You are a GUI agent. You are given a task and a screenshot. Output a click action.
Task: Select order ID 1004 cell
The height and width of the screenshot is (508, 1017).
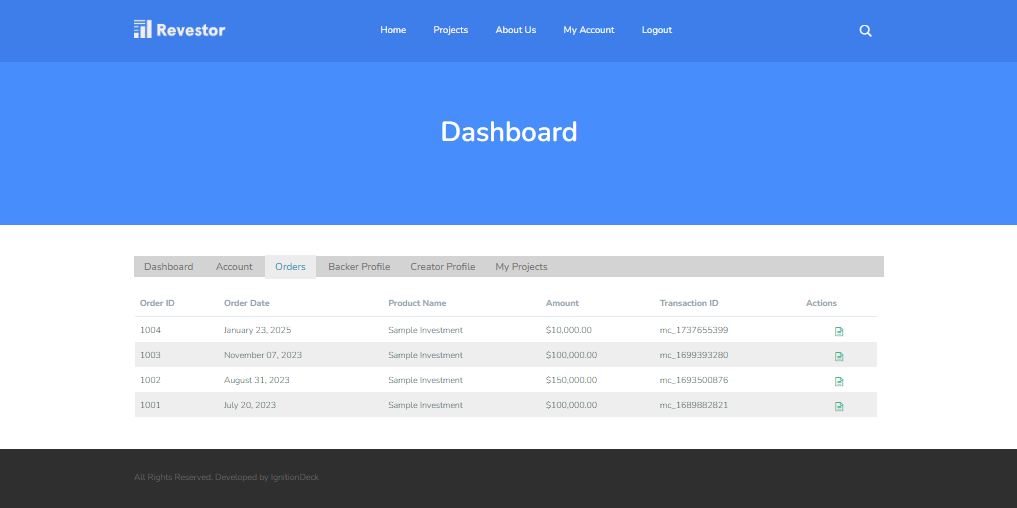click(150, 330)
